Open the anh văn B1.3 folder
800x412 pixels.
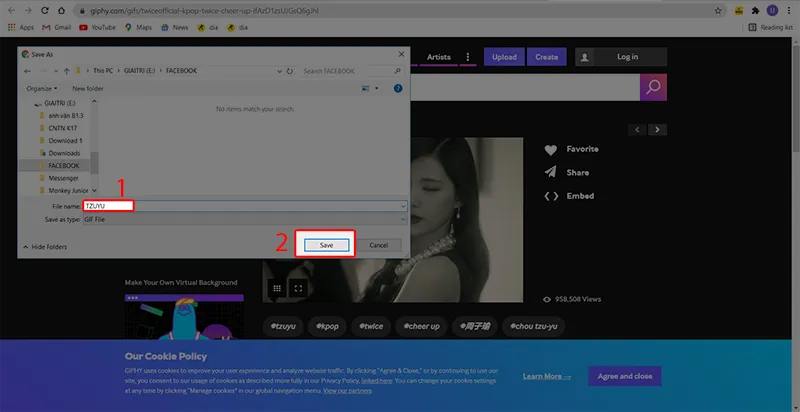point(66,115)
